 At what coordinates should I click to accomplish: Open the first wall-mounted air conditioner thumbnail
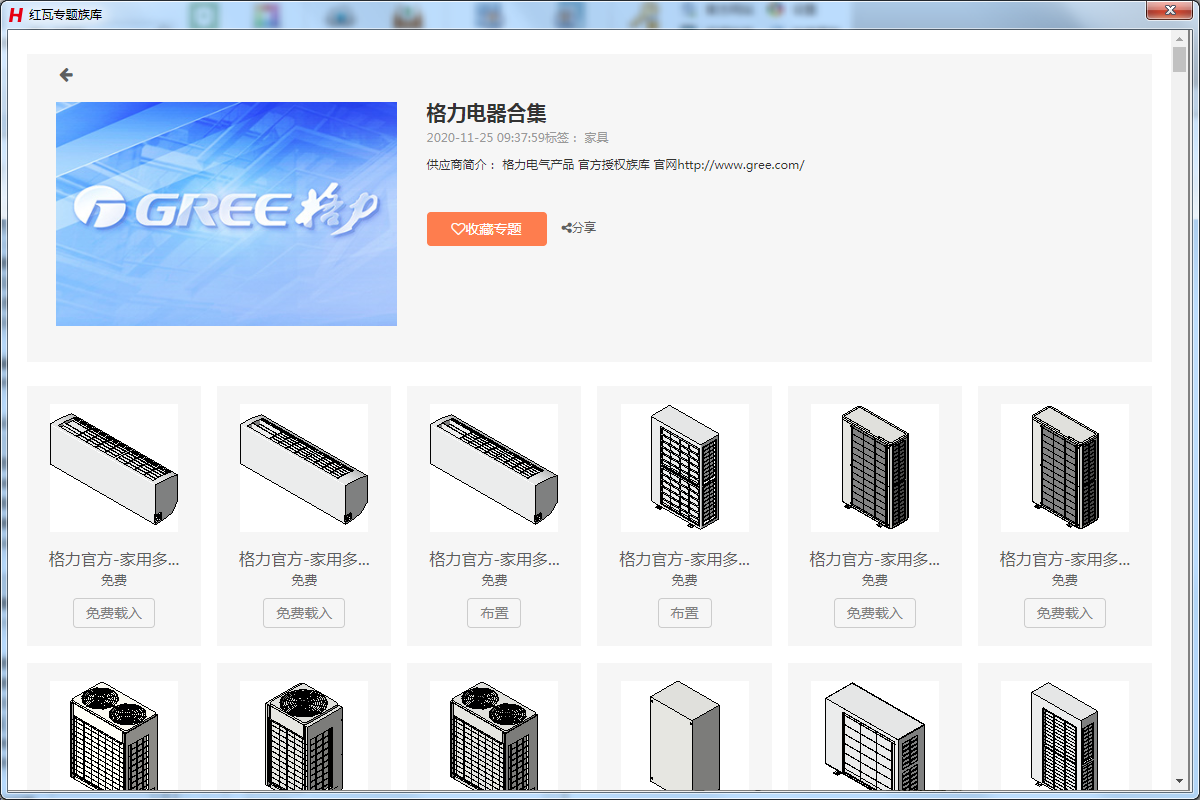[113, 468]
